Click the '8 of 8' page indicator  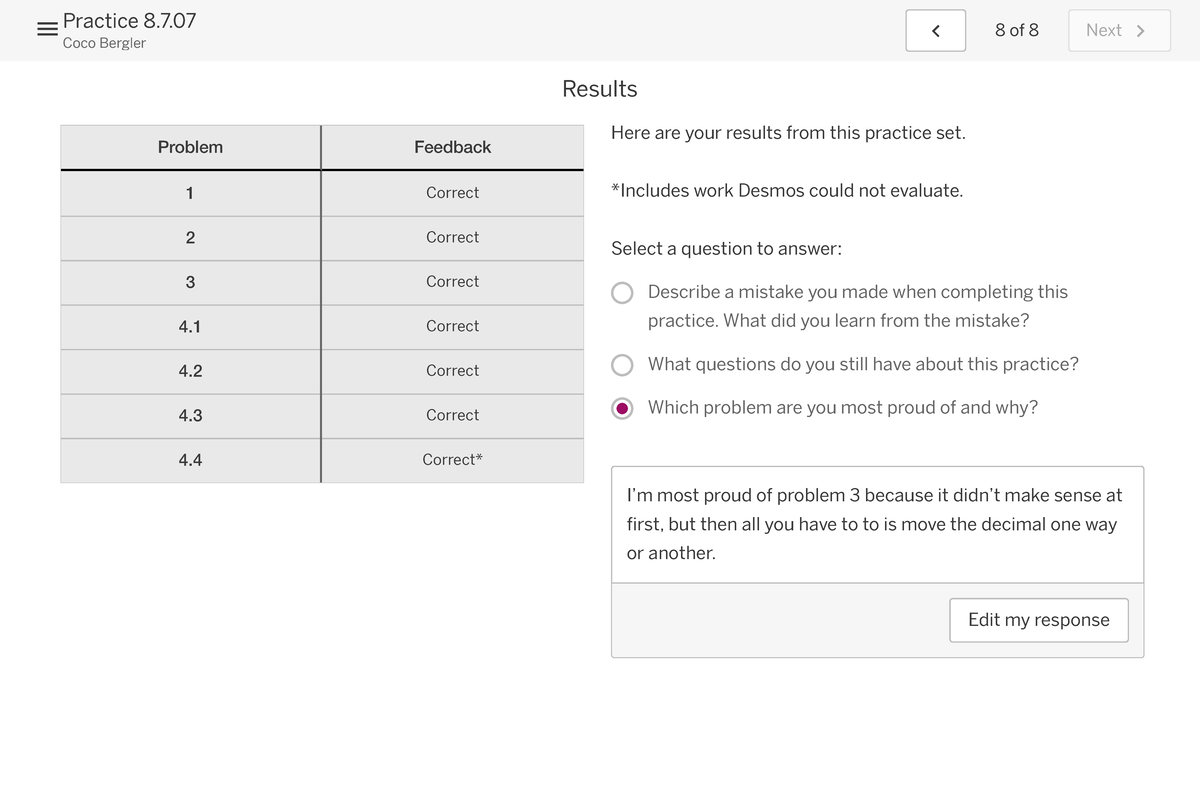(1016, 30)
